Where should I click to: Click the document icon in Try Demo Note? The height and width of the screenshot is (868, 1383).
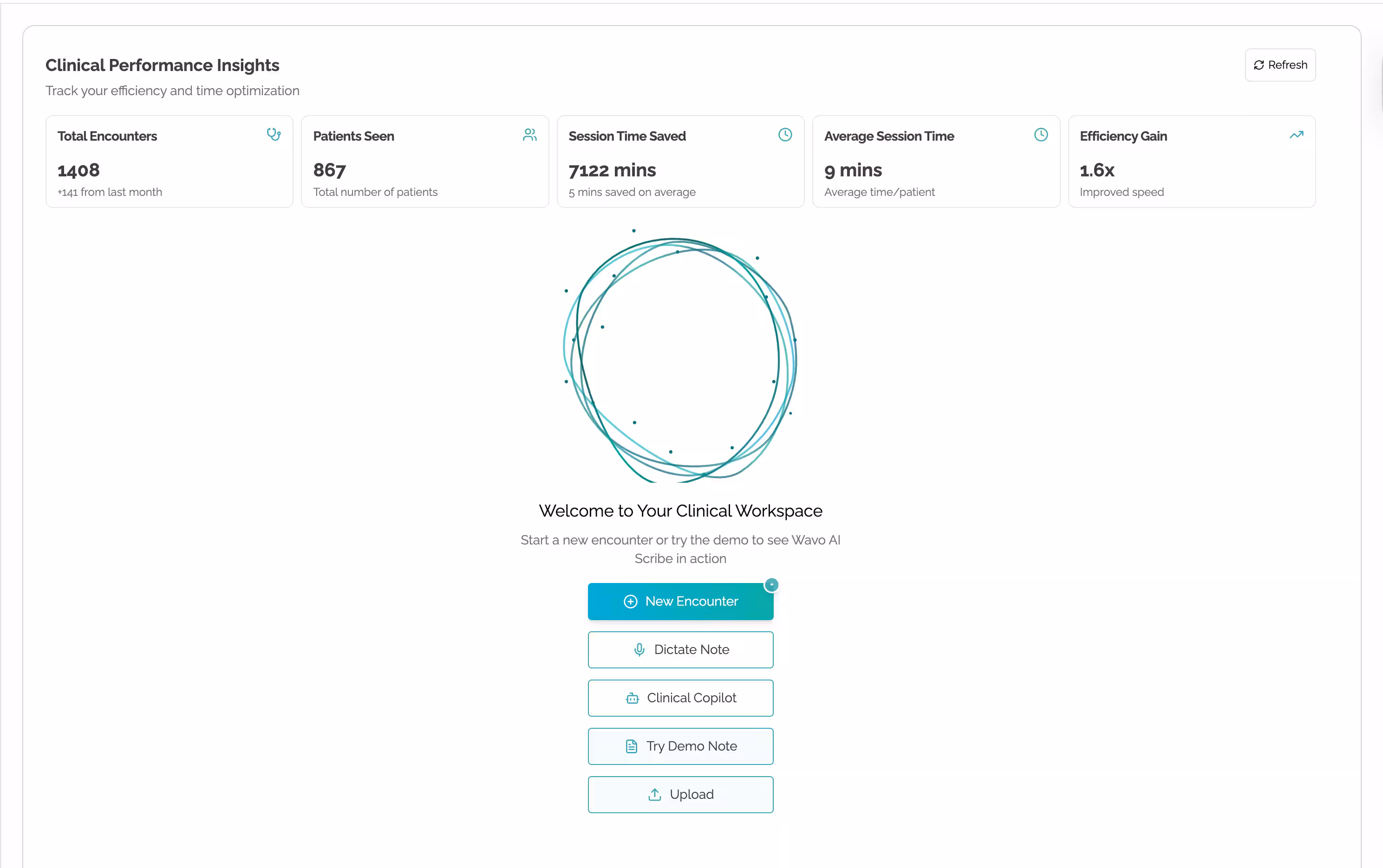click(631, 746)
